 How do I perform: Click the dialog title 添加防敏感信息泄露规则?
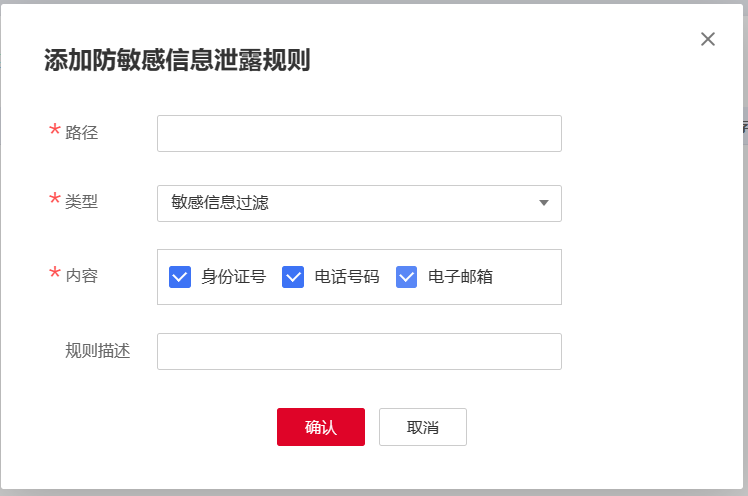pos(177,60)
